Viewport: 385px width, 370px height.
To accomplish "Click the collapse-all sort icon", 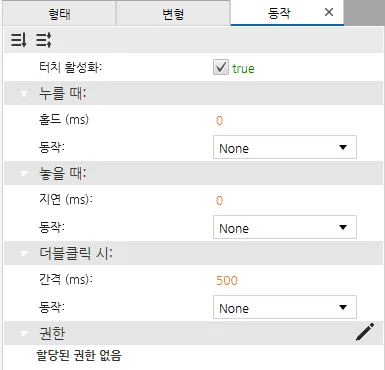I will (18, 40).
